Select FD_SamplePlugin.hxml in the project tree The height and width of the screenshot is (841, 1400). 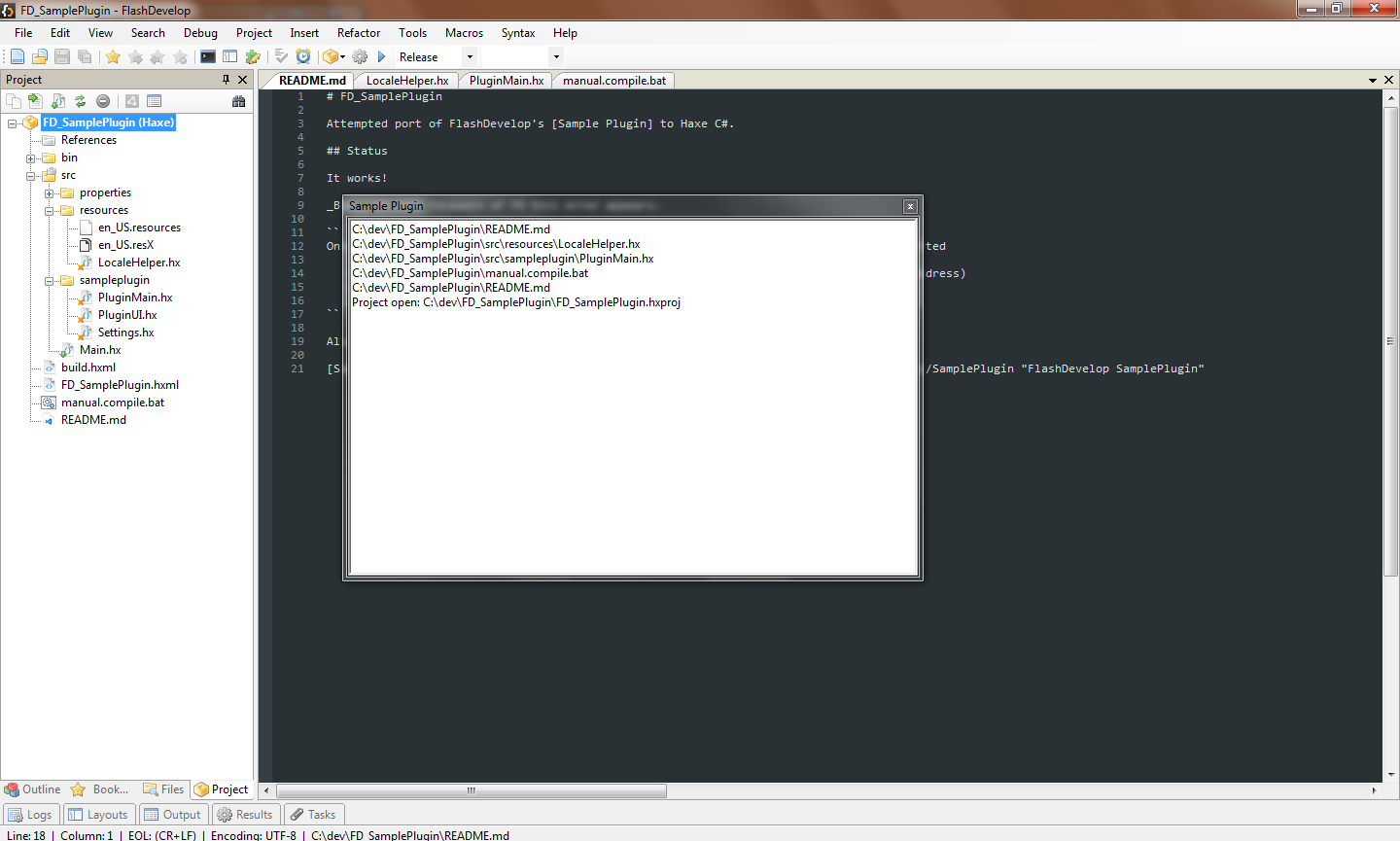click(120, 385)
